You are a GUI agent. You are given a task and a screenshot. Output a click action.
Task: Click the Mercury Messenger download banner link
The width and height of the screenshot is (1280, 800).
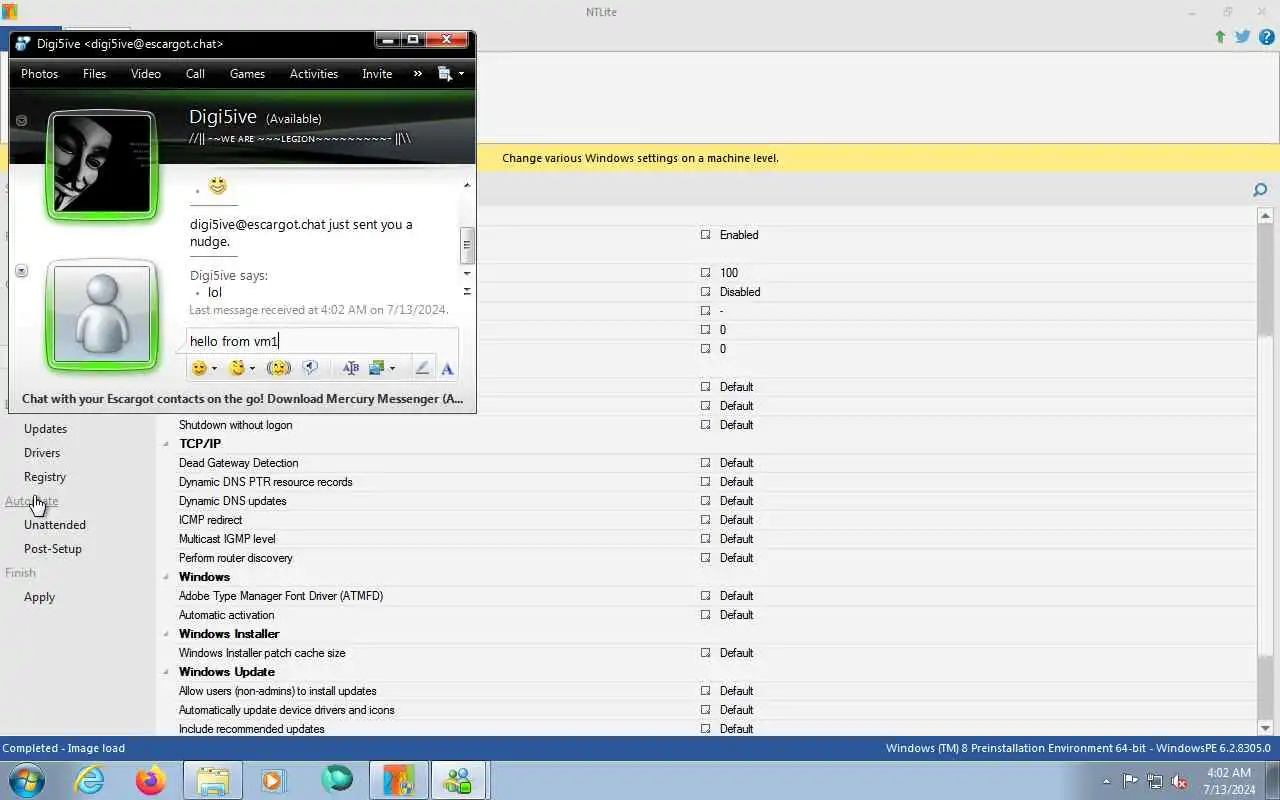click(242, 398)
